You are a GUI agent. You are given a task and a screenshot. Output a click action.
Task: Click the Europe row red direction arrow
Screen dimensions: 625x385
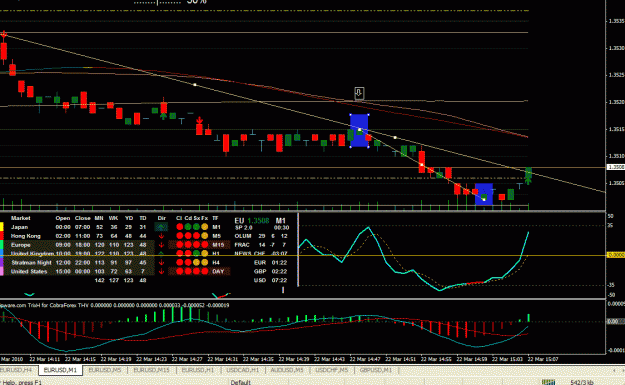click(x=161, y=245)
